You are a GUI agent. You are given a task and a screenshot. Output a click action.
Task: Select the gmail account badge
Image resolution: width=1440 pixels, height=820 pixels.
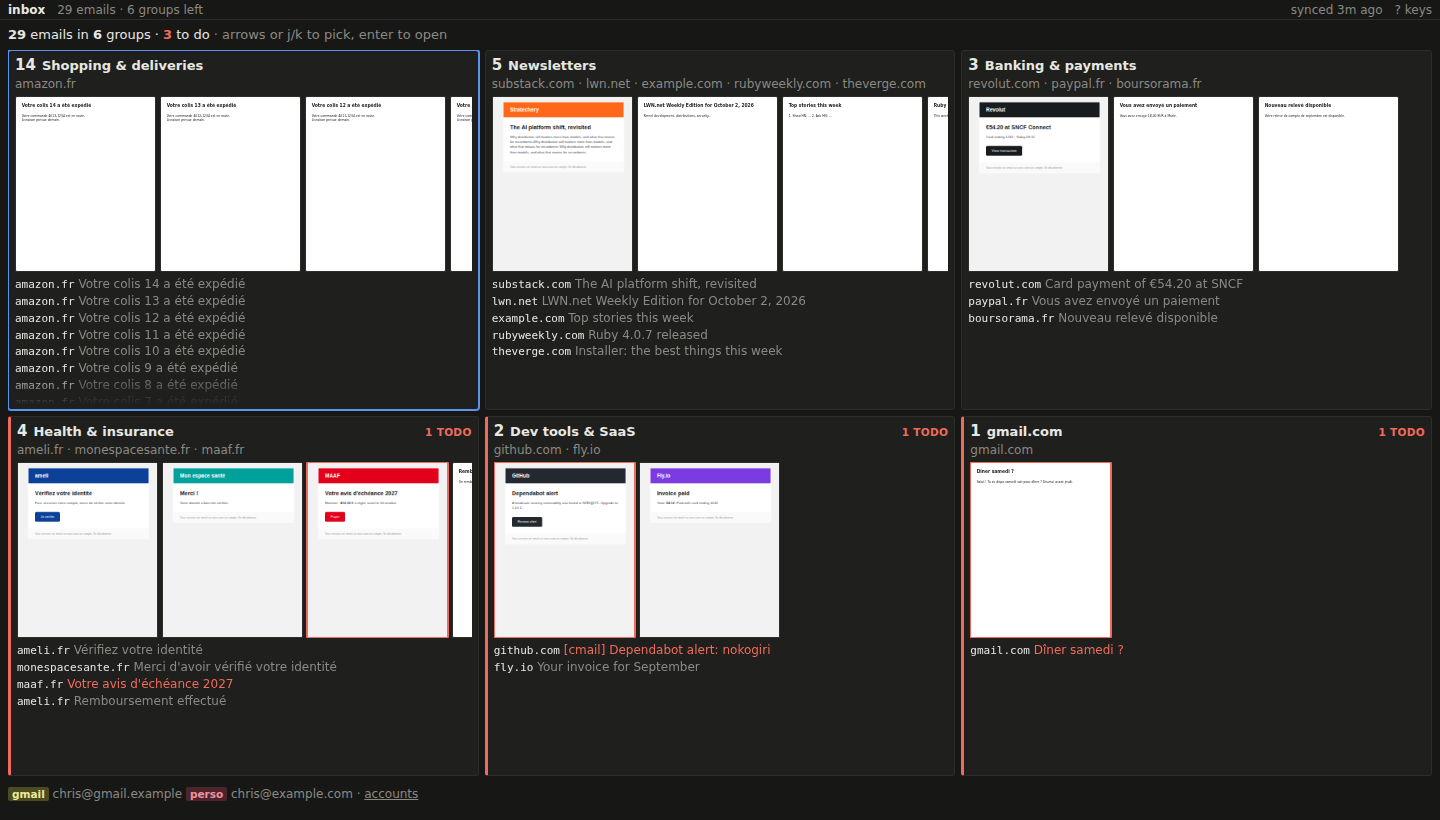pyautogui.click(x=28, y=794)
